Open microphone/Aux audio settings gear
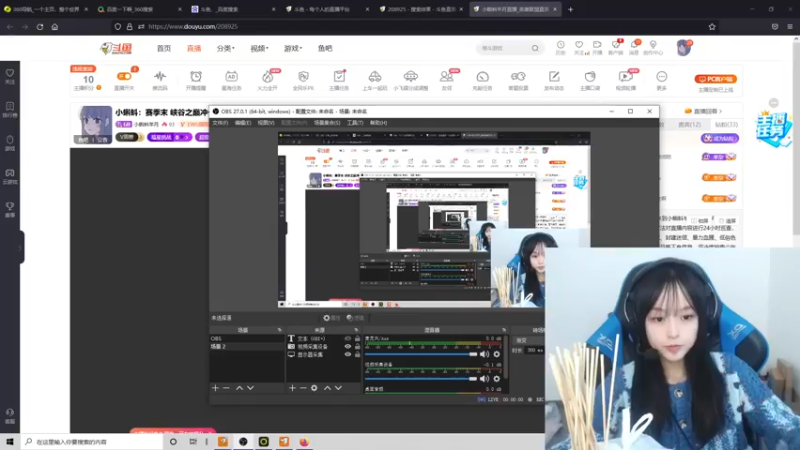This screenshot has height=450, width=800. click(496, 354)
